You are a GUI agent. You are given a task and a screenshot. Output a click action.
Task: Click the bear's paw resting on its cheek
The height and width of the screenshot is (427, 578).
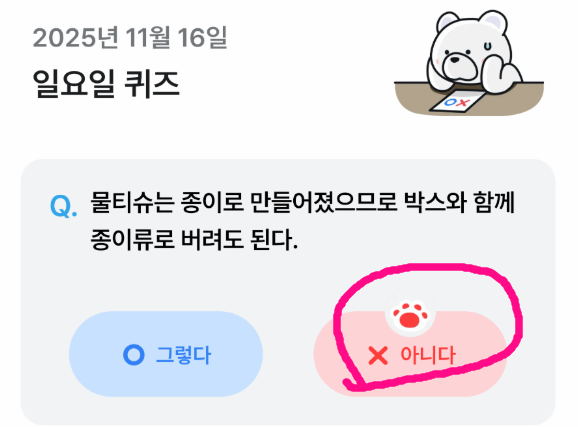click(507, 70)
